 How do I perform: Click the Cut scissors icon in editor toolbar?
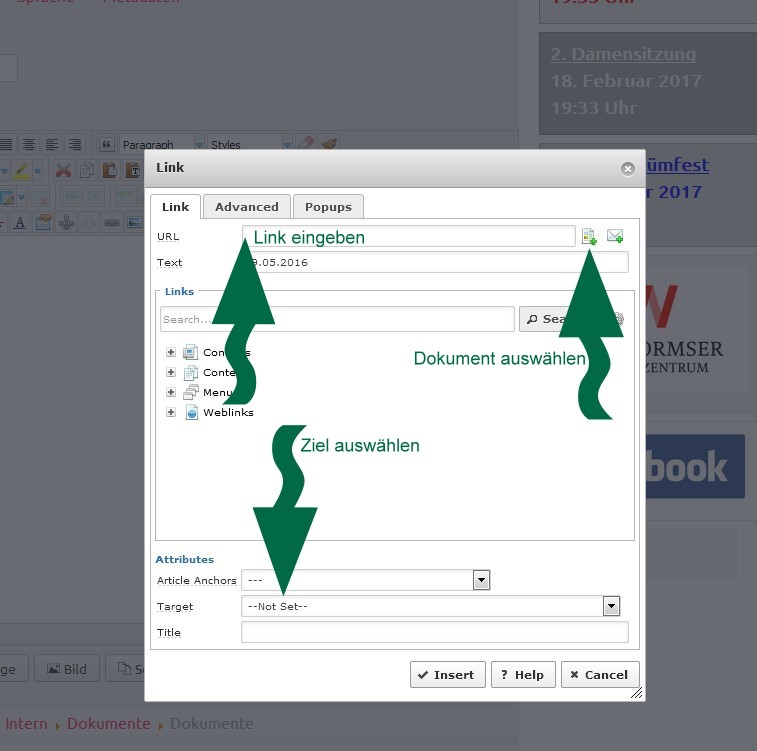[63, 171]
